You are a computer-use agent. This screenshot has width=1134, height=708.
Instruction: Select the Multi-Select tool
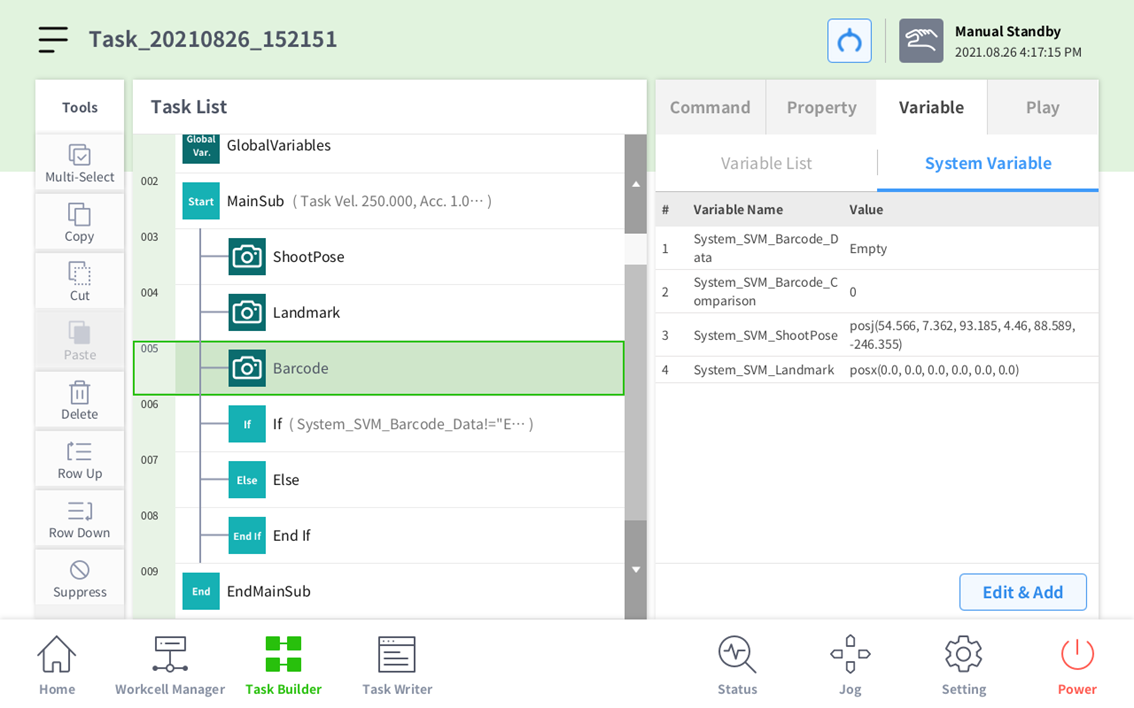(x=80, y=163)
